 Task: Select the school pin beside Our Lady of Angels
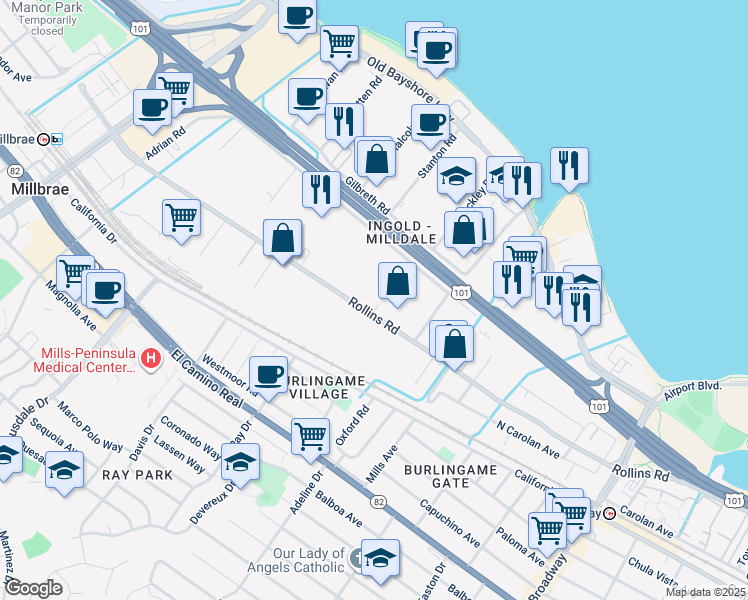(380, 557)
